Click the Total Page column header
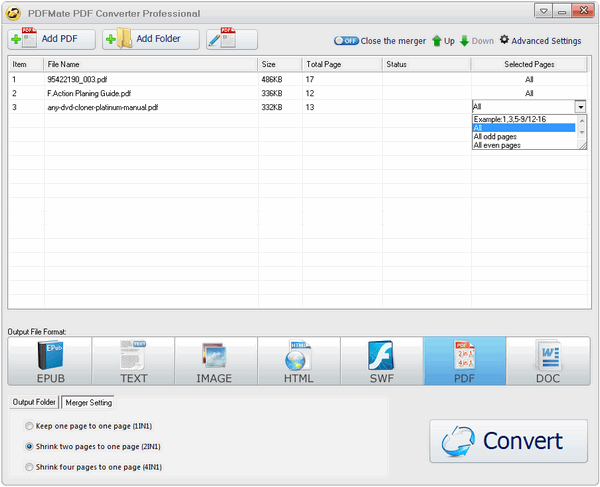Viewport: 600px width, 487px height. [x=342, y=64]
